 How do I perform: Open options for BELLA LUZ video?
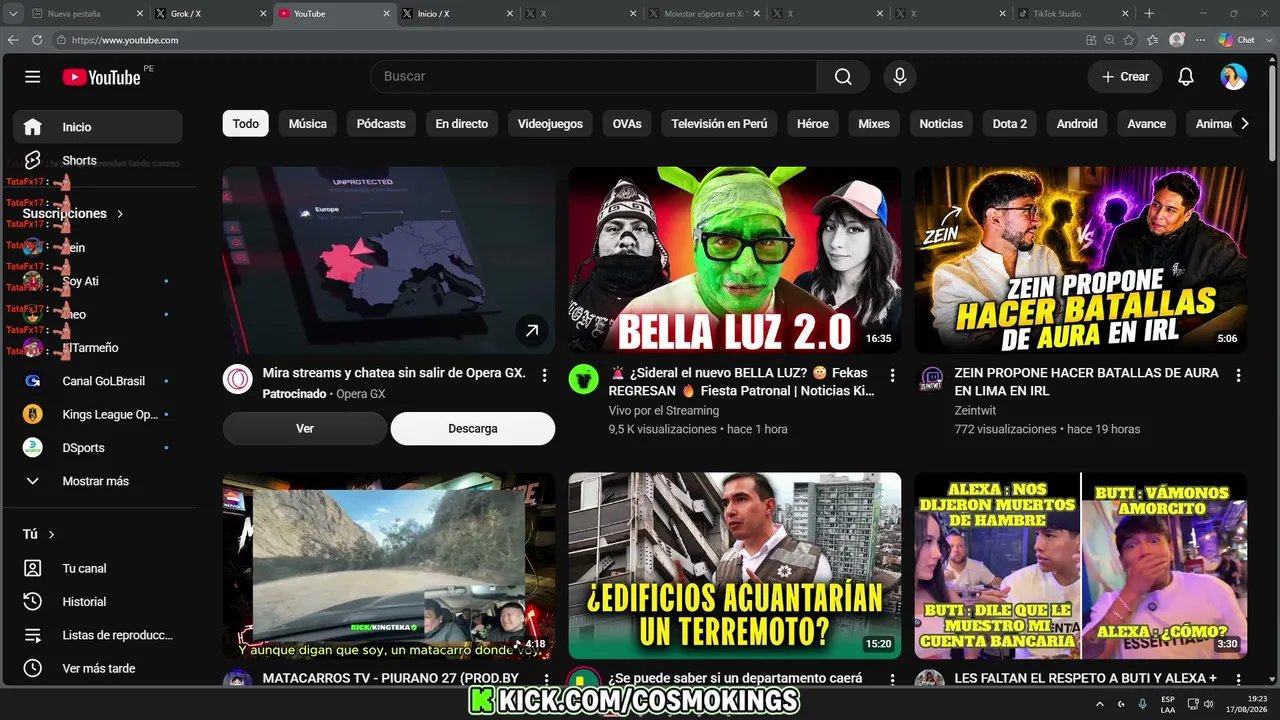click(891, 375)
